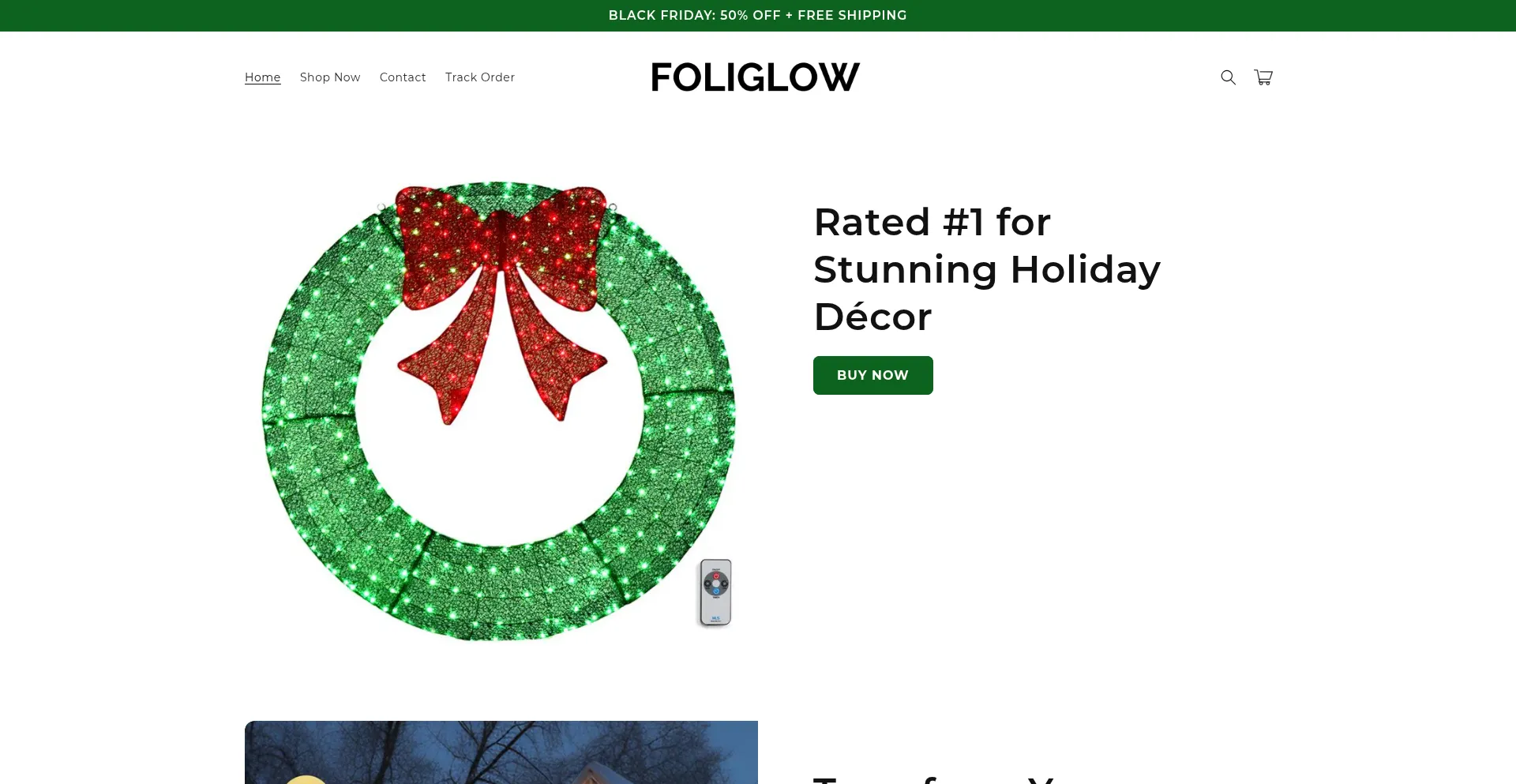This screenshot has height=784, width=1516.
Task: Click the green BUY NOW button
Action: 873,375
